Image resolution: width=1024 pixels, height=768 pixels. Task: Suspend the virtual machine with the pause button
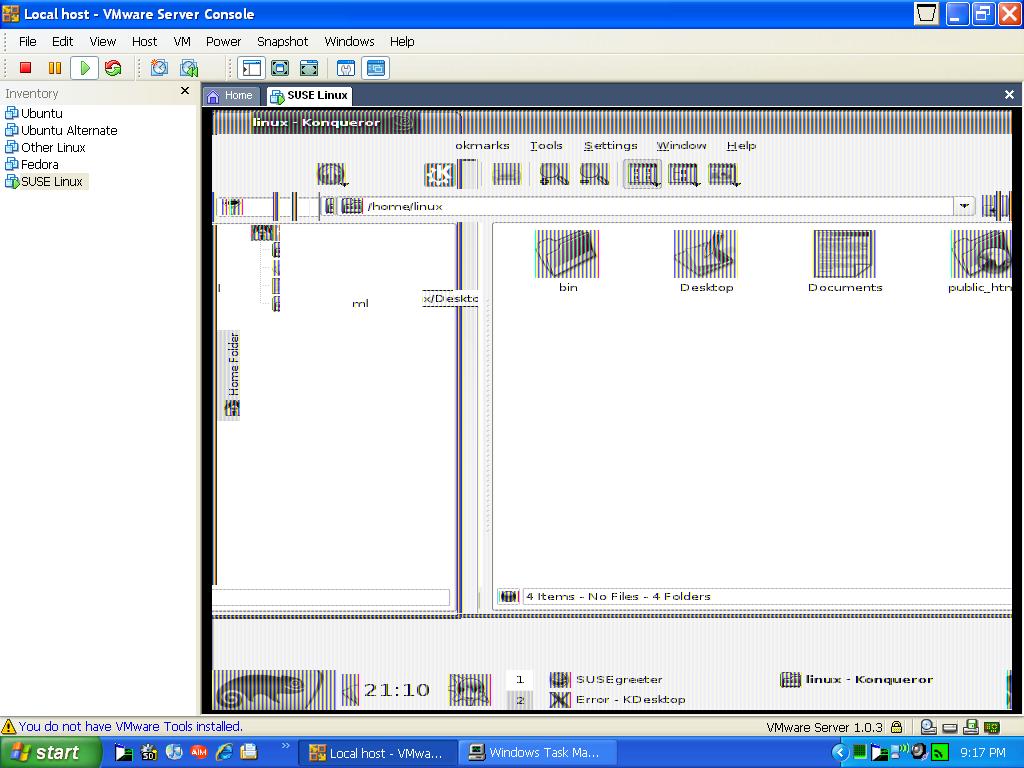click(x=55, y=68)
